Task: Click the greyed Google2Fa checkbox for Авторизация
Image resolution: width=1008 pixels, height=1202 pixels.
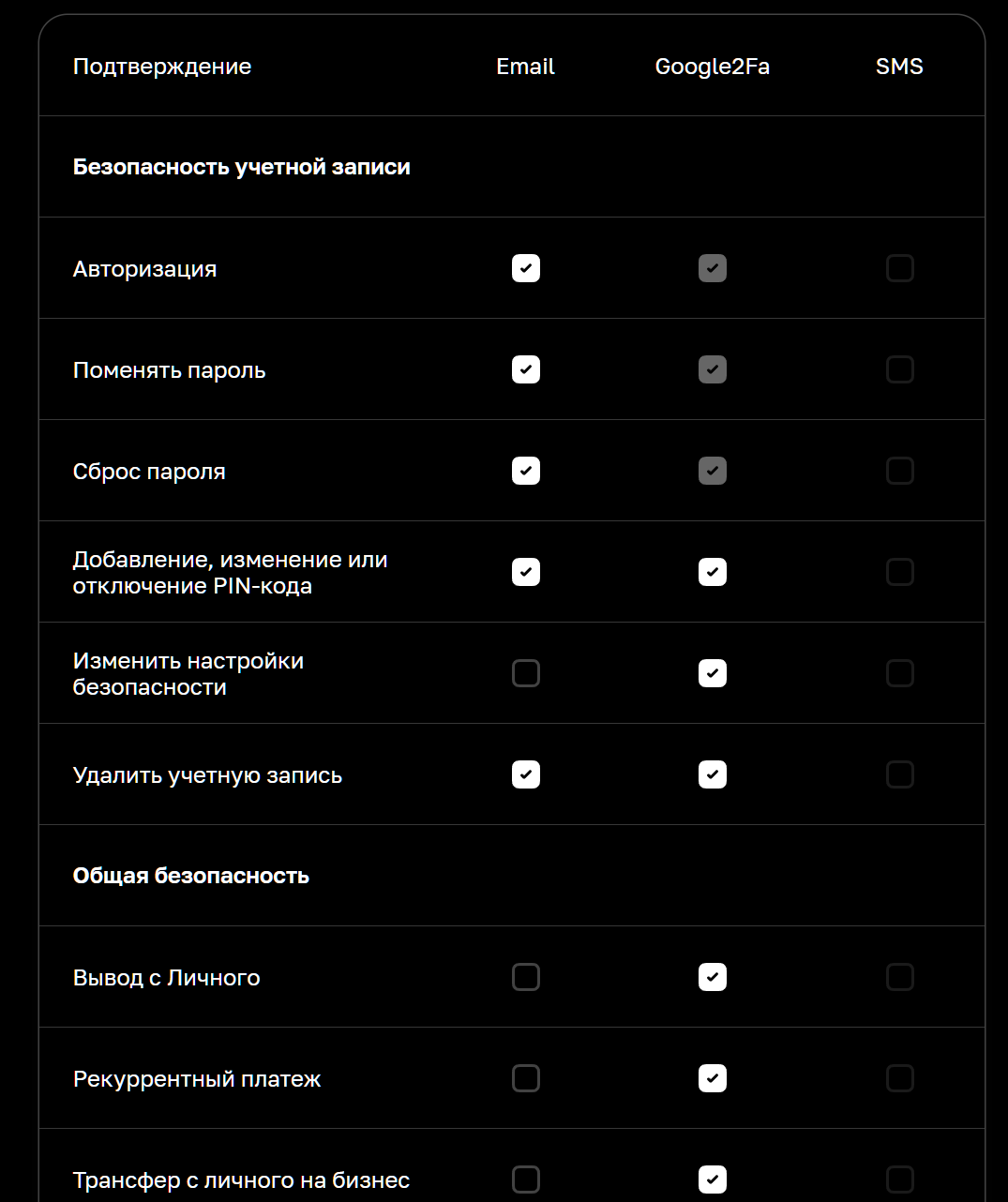Action: pyautogui.click(x=713, y=269)
